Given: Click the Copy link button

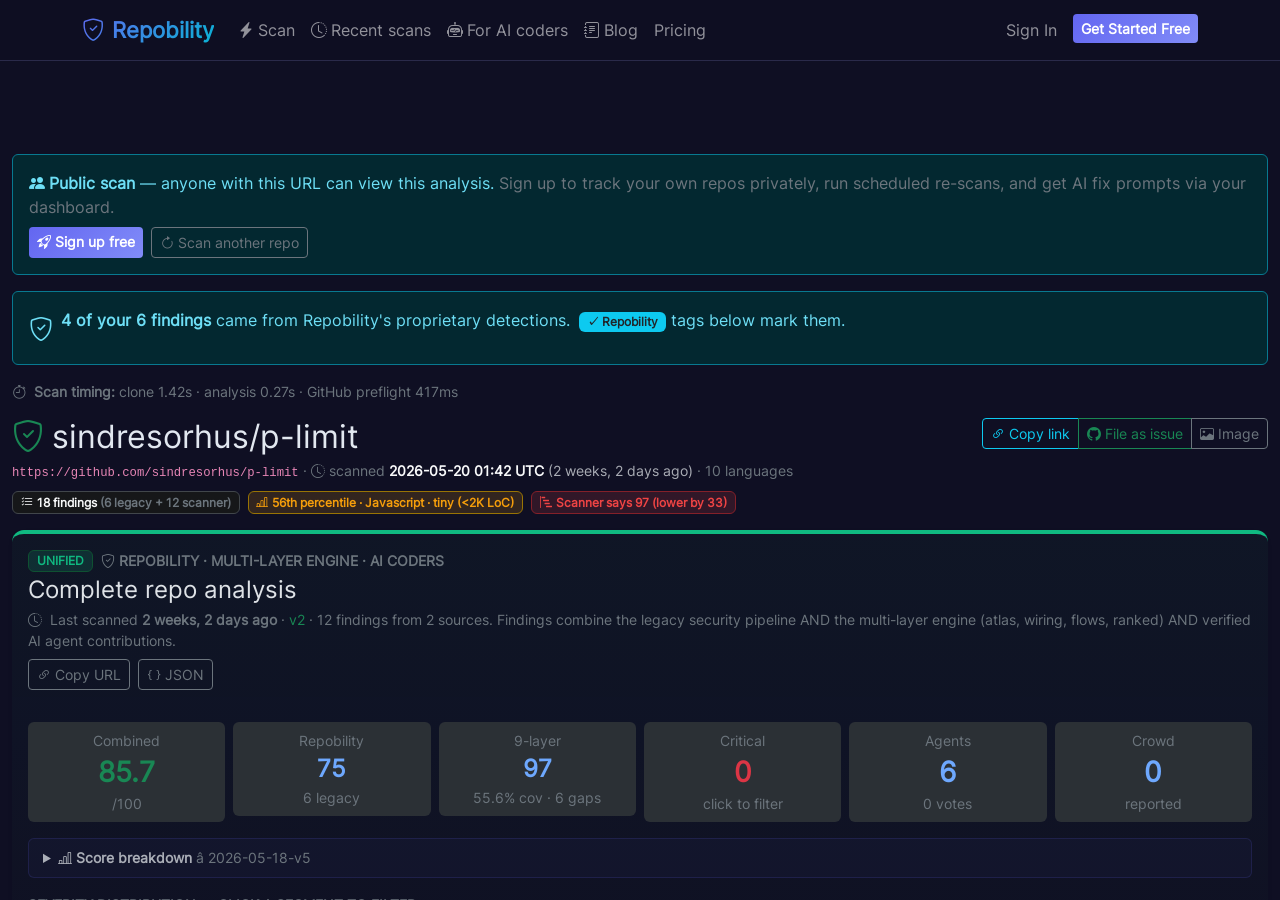Looking at the screenshot, I should (x=1030, y=433).
